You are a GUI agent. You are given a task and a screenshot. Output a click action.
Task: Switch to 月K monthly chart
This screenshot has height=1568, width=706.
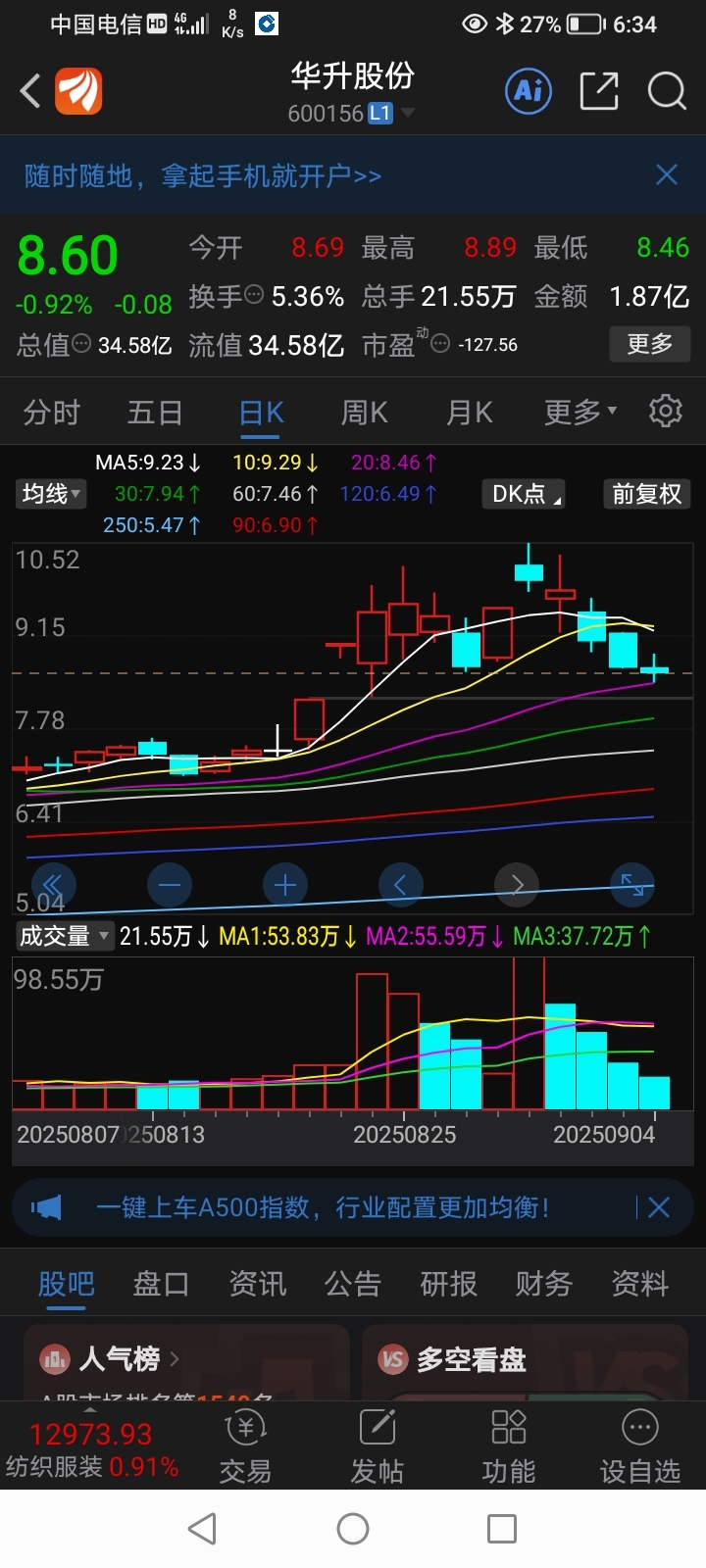tap(470, 413)
